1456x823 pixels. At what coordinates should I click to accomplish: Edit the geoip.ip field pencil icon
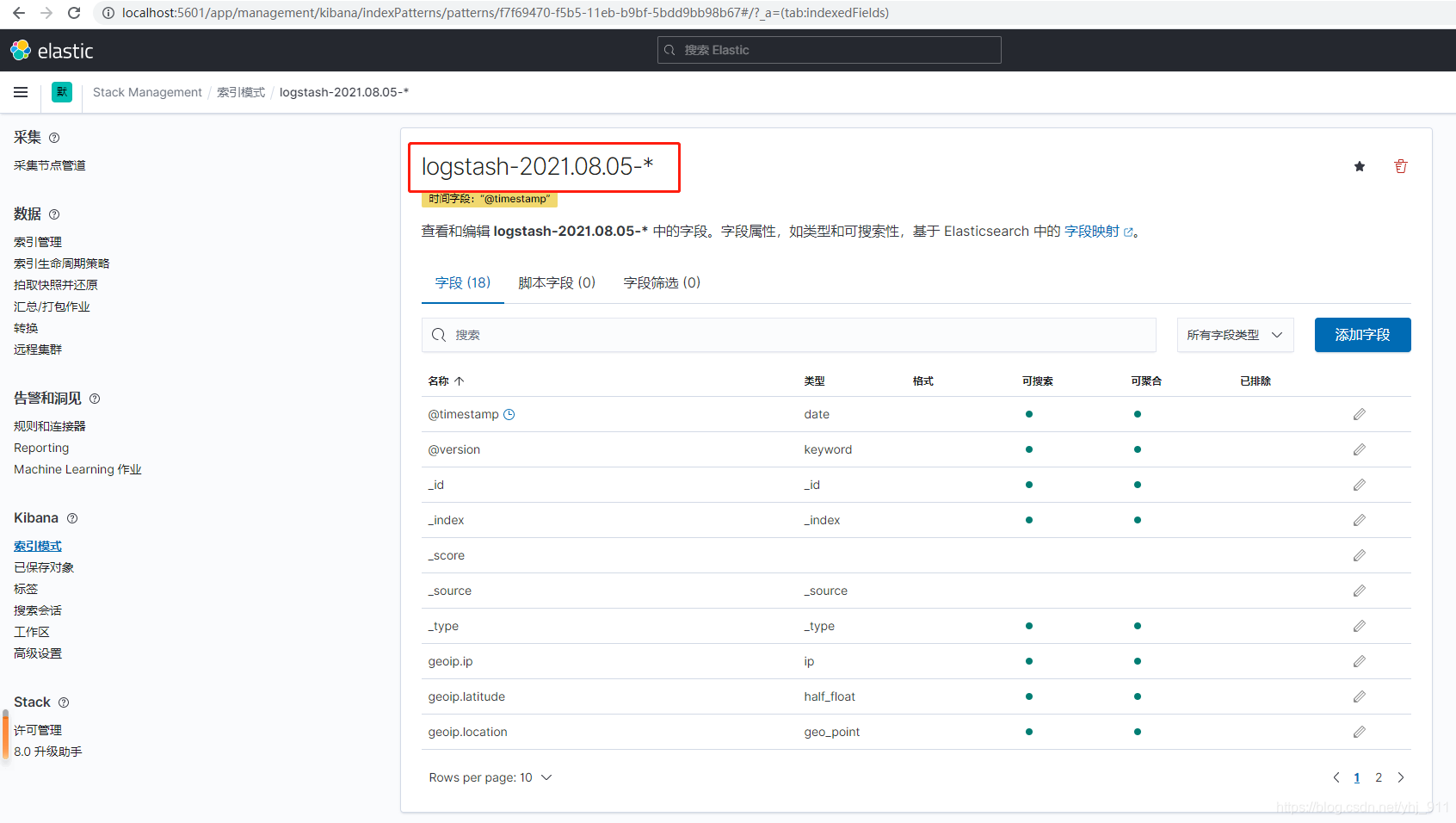pyautogui.click(x=1360, y=661)
